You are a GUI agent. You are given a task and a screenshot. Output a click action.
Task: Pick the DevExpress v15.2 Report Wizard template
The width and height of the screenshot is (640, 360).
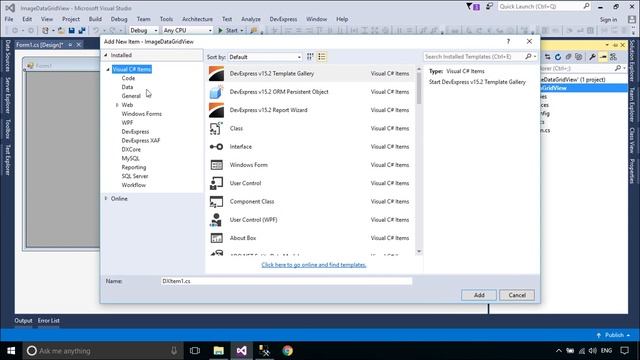(x=311, y=110)
